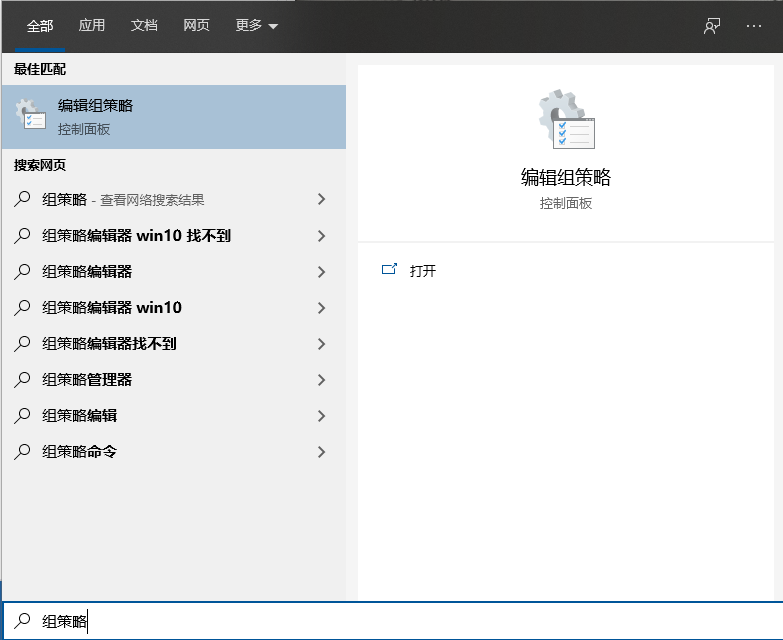Expand the 更多 dropdown filter
Image resolution: width=783 pixels, height=640 pixels.
257,26
